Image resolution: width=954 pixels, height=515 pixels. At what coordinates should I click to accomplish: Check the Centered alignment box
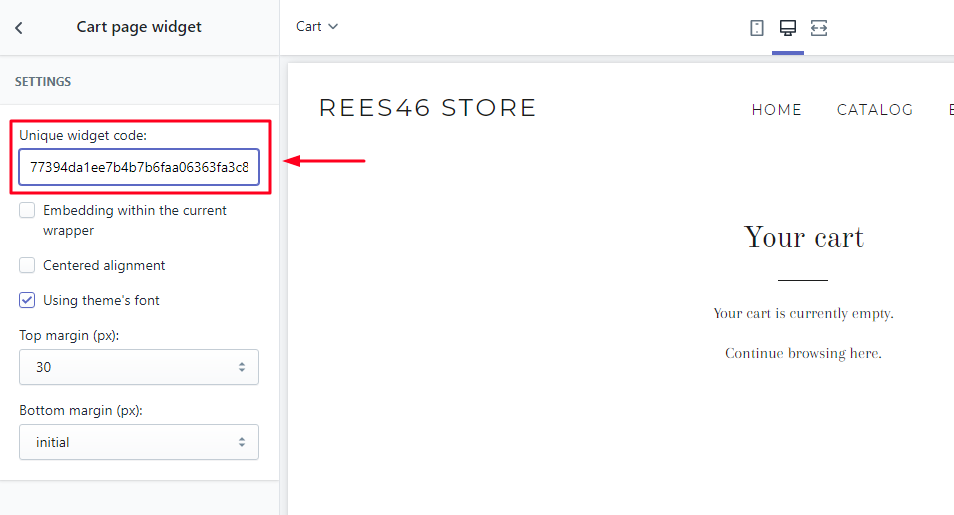[27, 266]
